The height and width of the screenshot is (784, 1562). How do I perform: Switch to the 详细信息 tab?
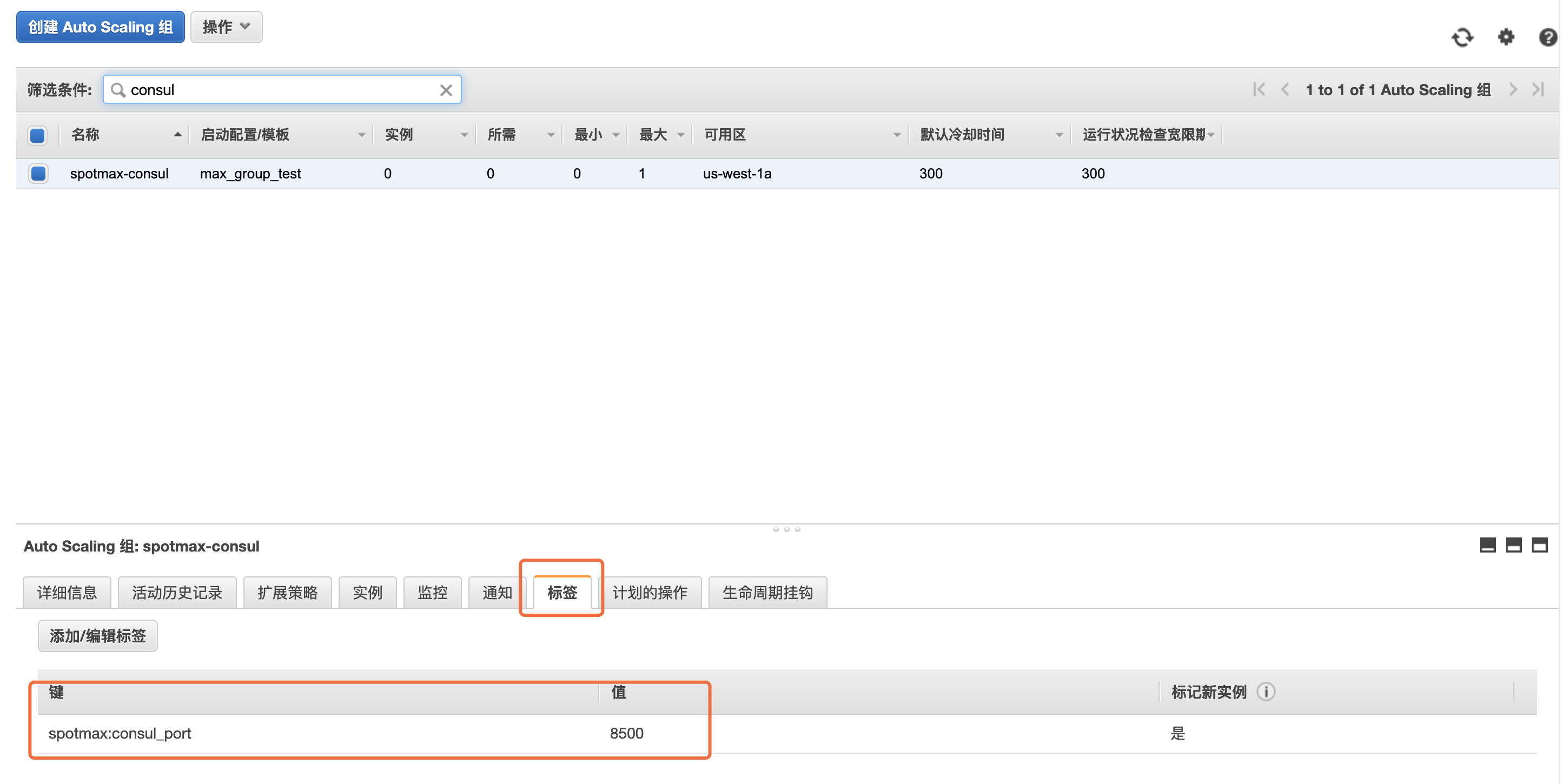(67, 593)
